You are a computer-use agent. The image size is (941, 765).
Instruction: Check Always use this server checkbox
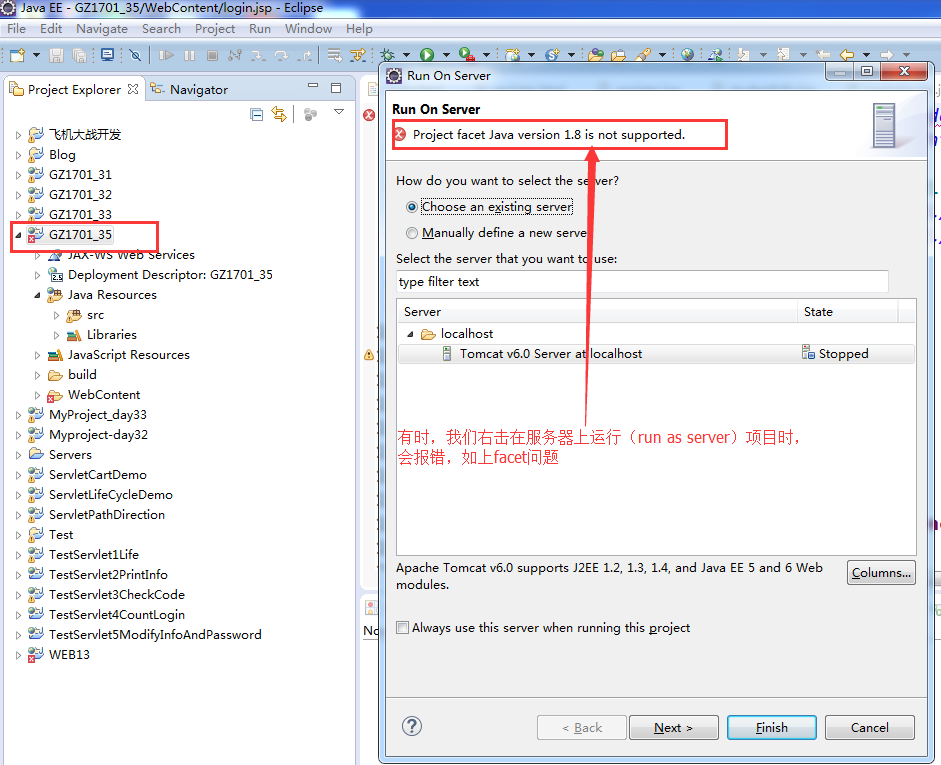(x=403, y=628)
